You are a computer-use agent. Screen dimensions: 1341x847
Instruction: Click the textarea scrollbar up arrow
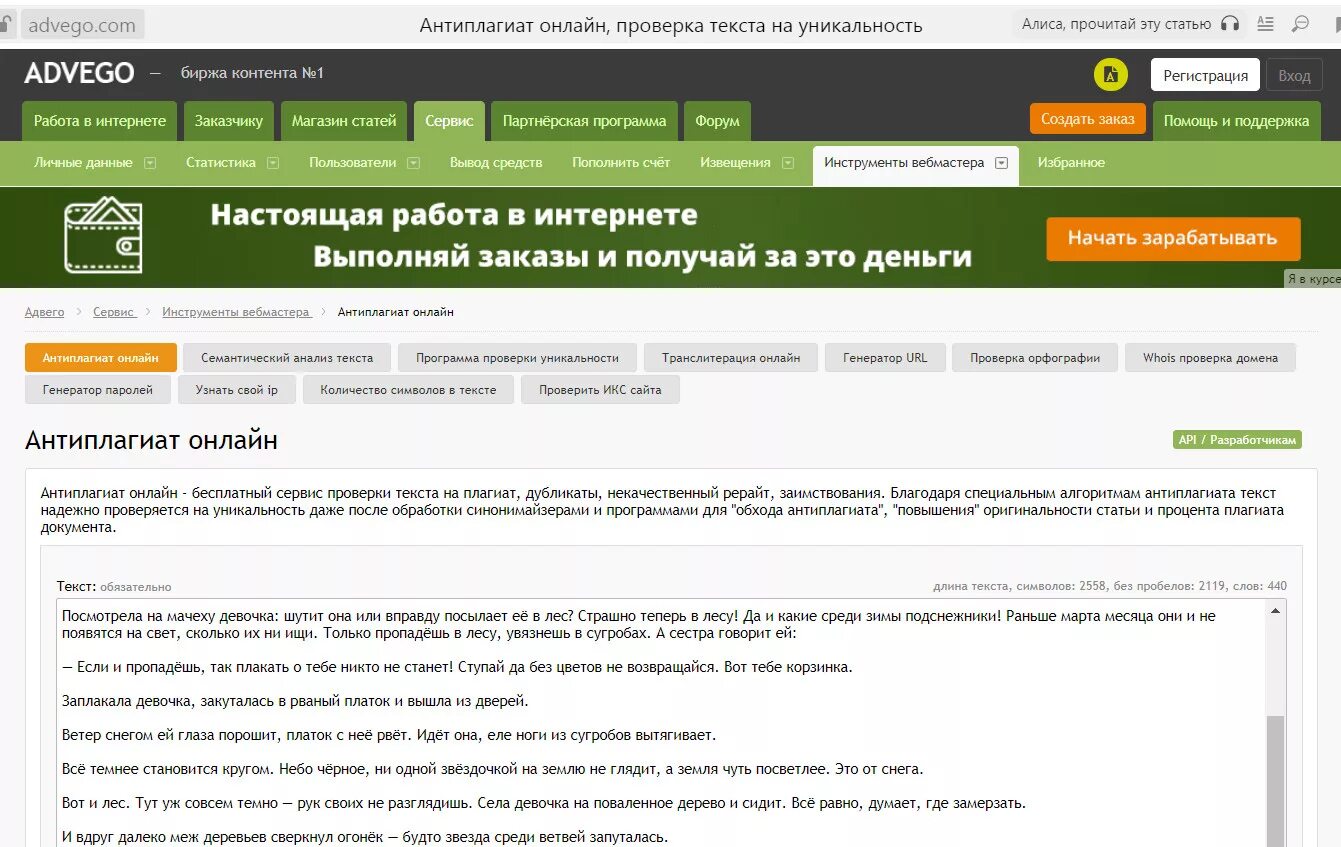click(1275, 609)
